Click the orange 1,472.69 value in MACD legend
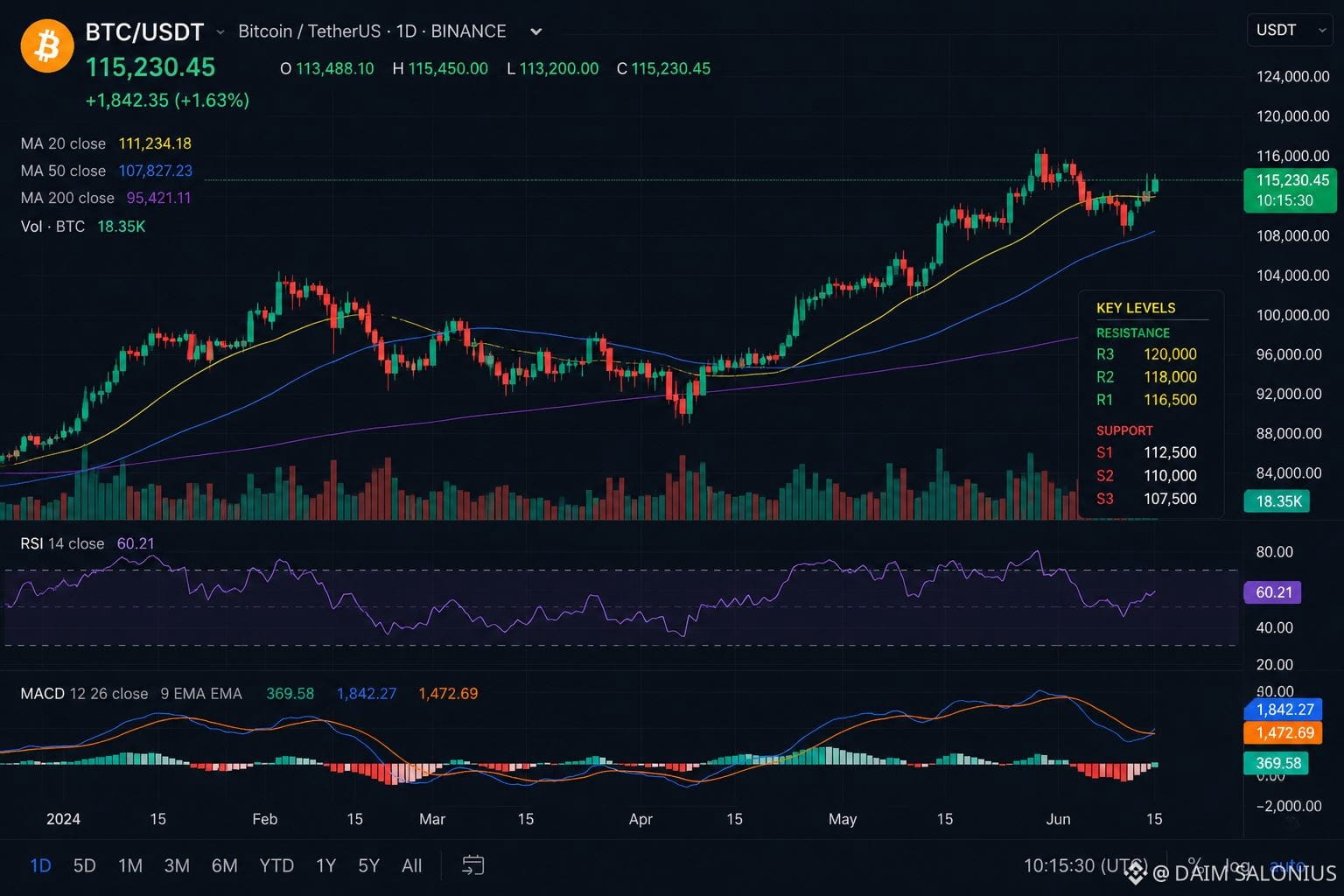The height and width of the screenshot is (896, 1344). [448, 694]
